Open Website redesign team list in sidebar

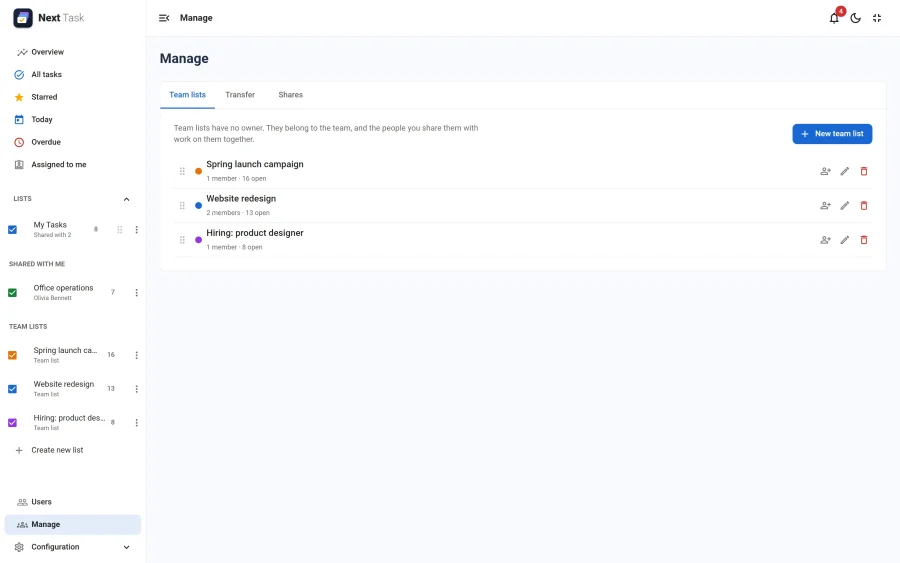(64, 385)
